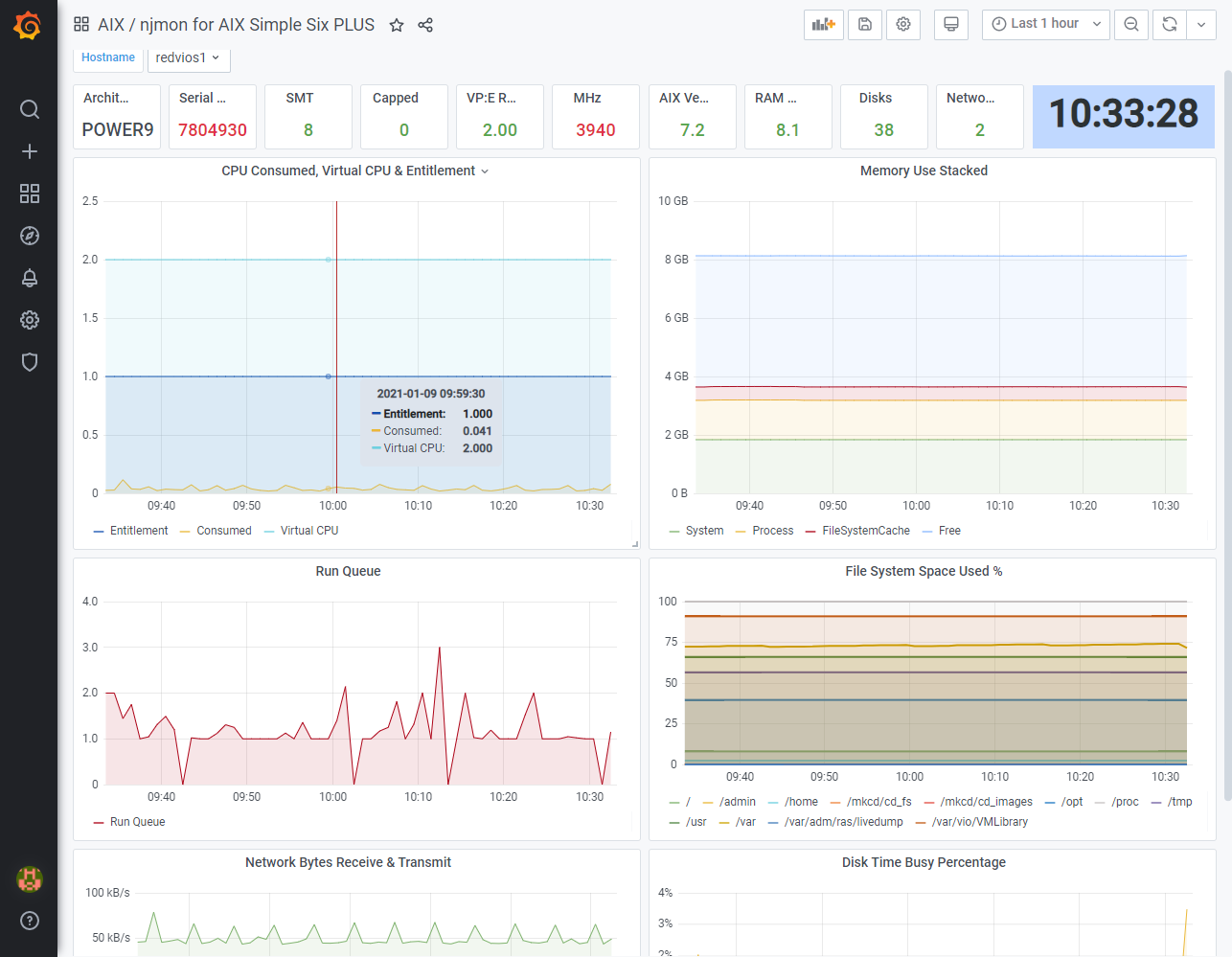Open dashboard settings gear in toolbar
1232x957 pixels.
click(x=903, y=24)
